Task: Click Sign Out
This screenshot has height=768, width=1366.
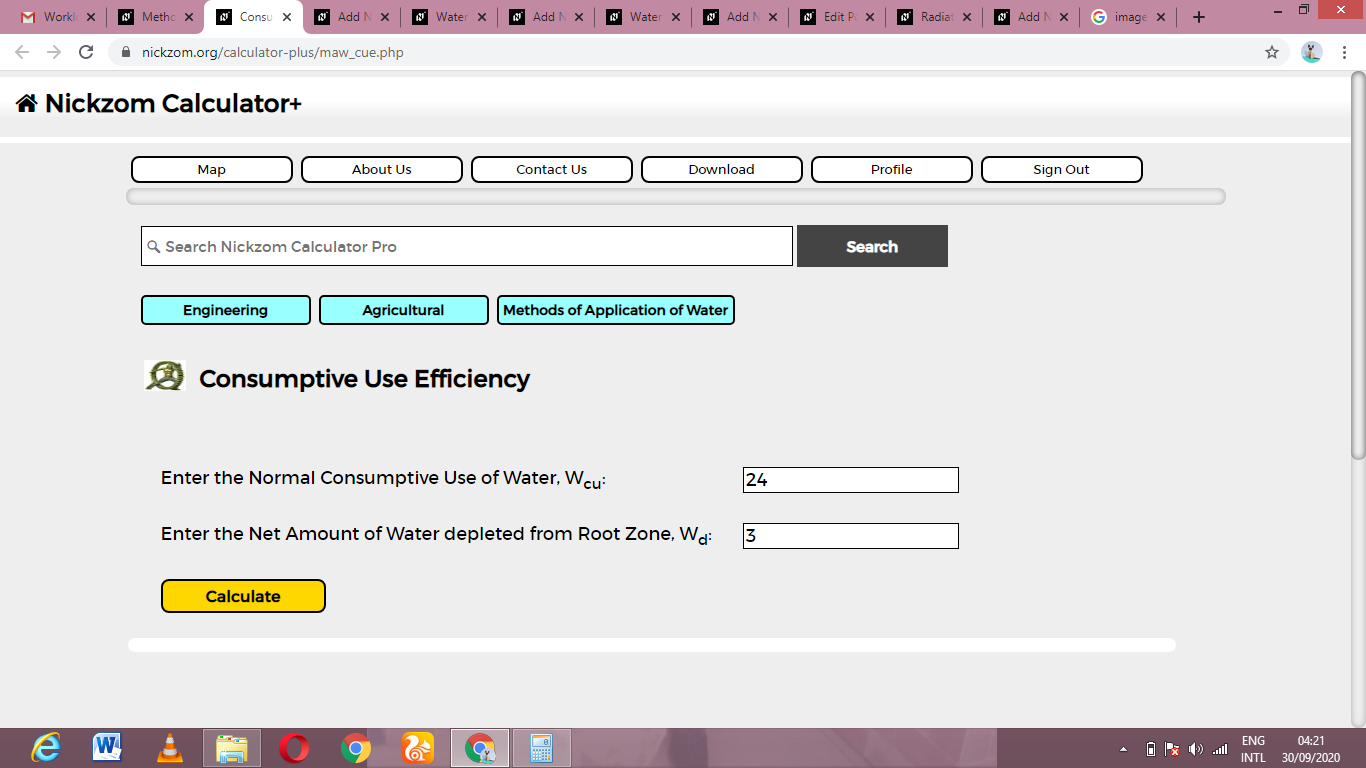Action: click(x=1062, y=169)
